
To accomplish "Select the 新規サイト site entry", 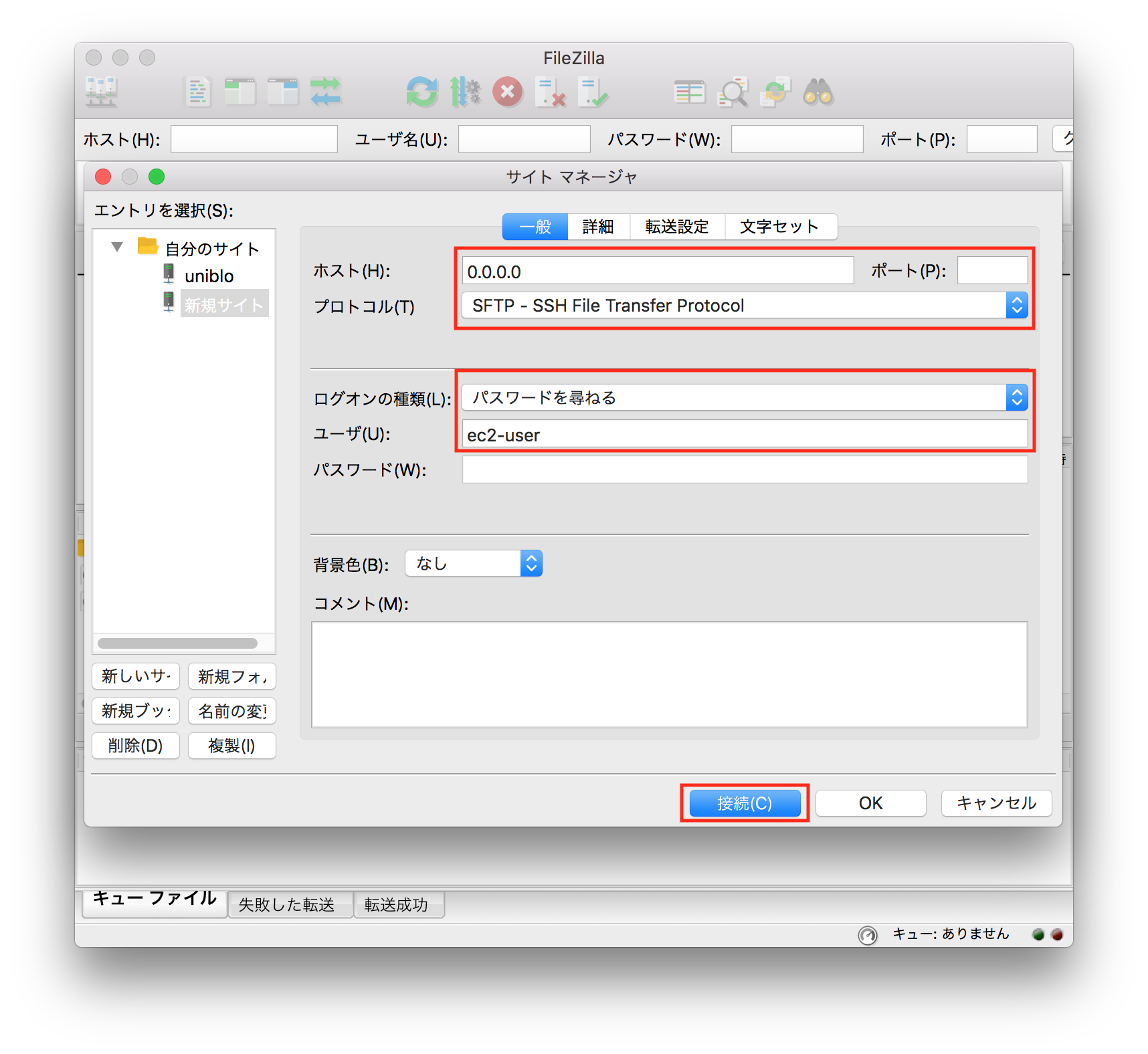I will tap(224, 304).
